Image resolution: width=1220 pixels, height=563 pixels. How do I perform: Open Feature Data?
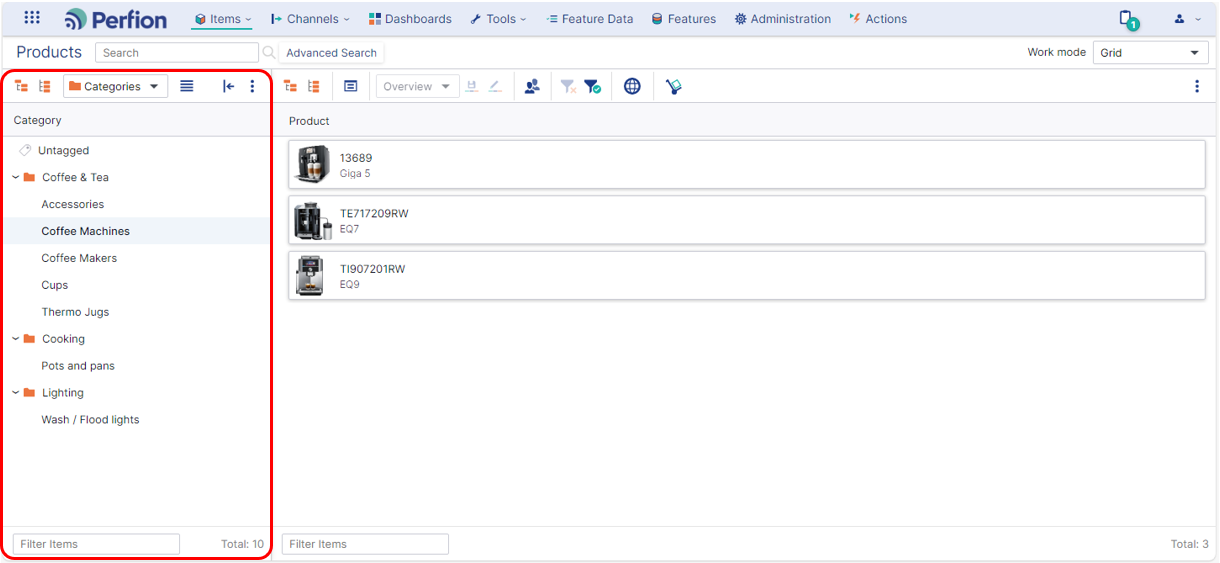(590, 19)
